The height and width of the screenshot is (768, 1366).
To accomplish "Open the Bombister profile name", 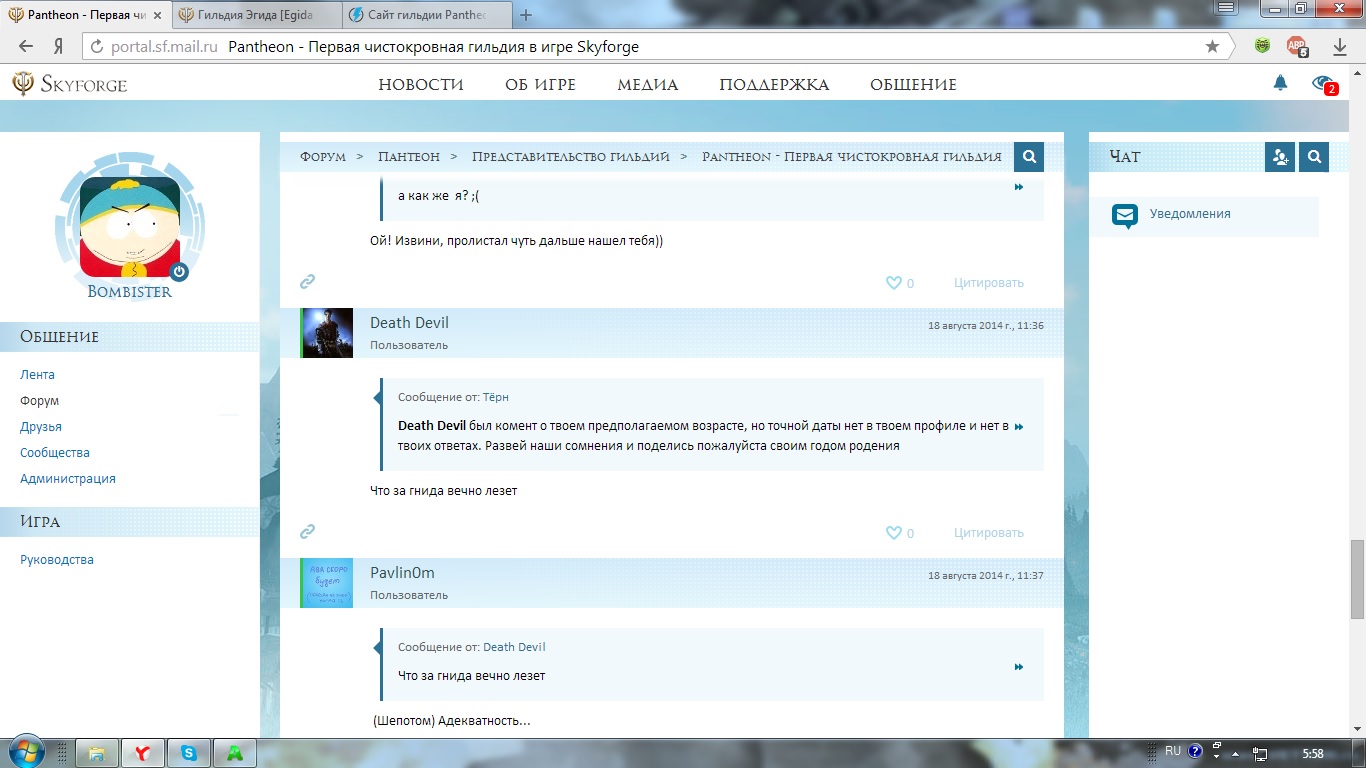I will click(130, 292).
